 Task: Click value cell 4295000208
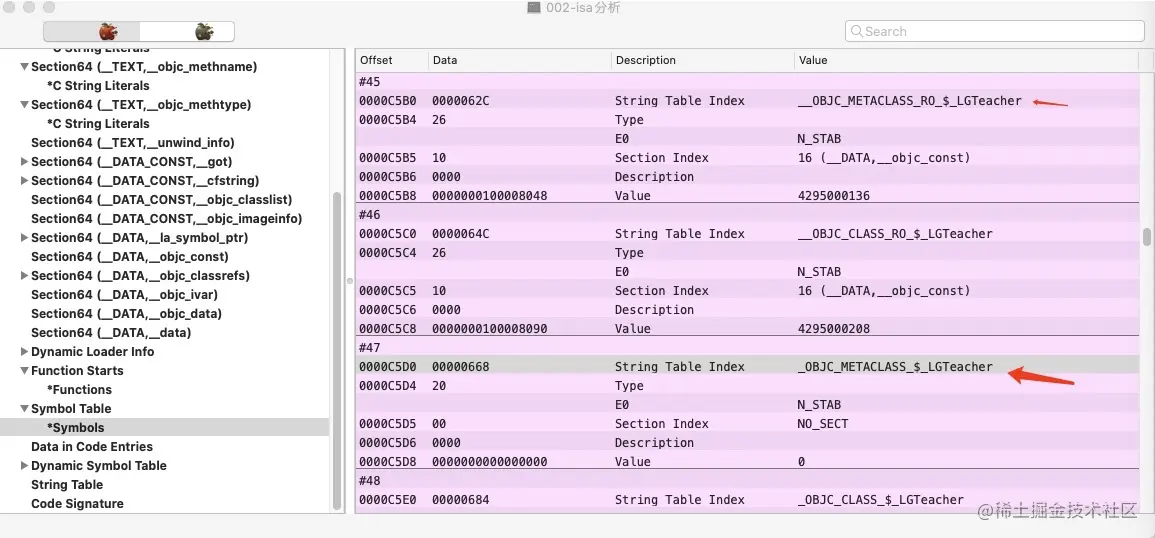click(833, 329)
